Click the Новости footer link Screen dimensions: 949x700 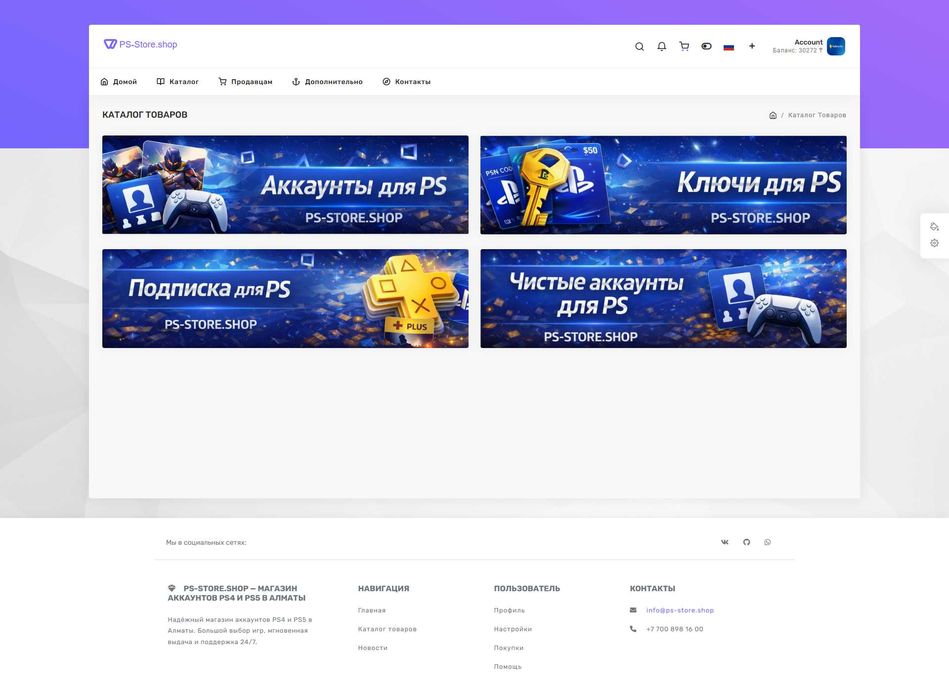pyautogui.click(x=373, y=648)
